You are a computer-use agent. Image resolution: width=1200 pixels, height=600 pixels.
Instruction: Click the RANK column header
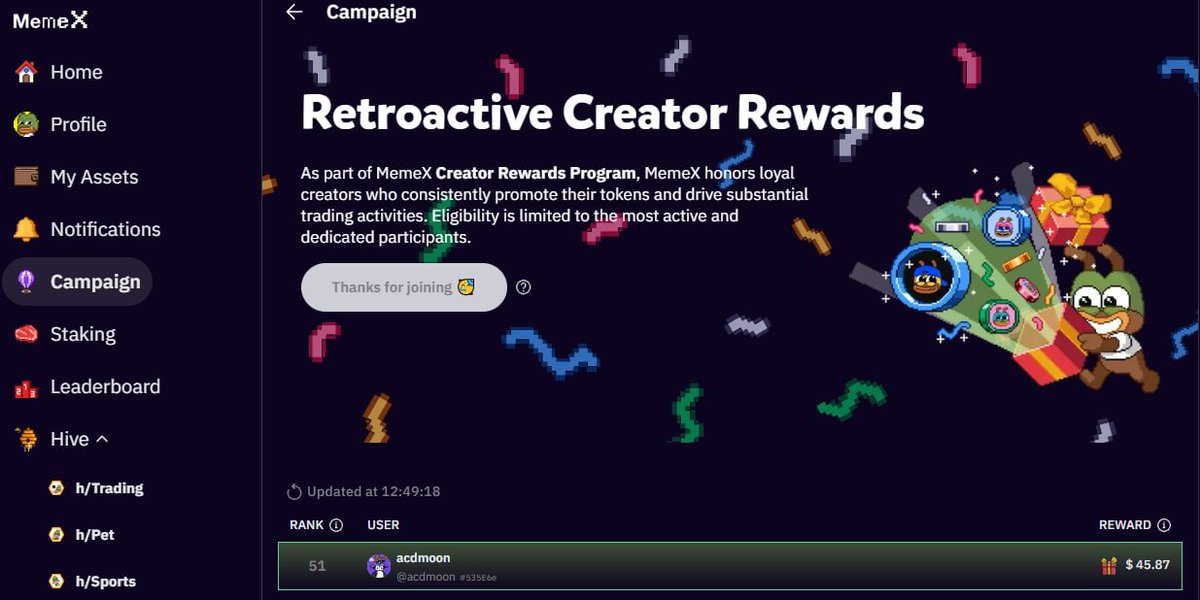click(x=307, y=525)
